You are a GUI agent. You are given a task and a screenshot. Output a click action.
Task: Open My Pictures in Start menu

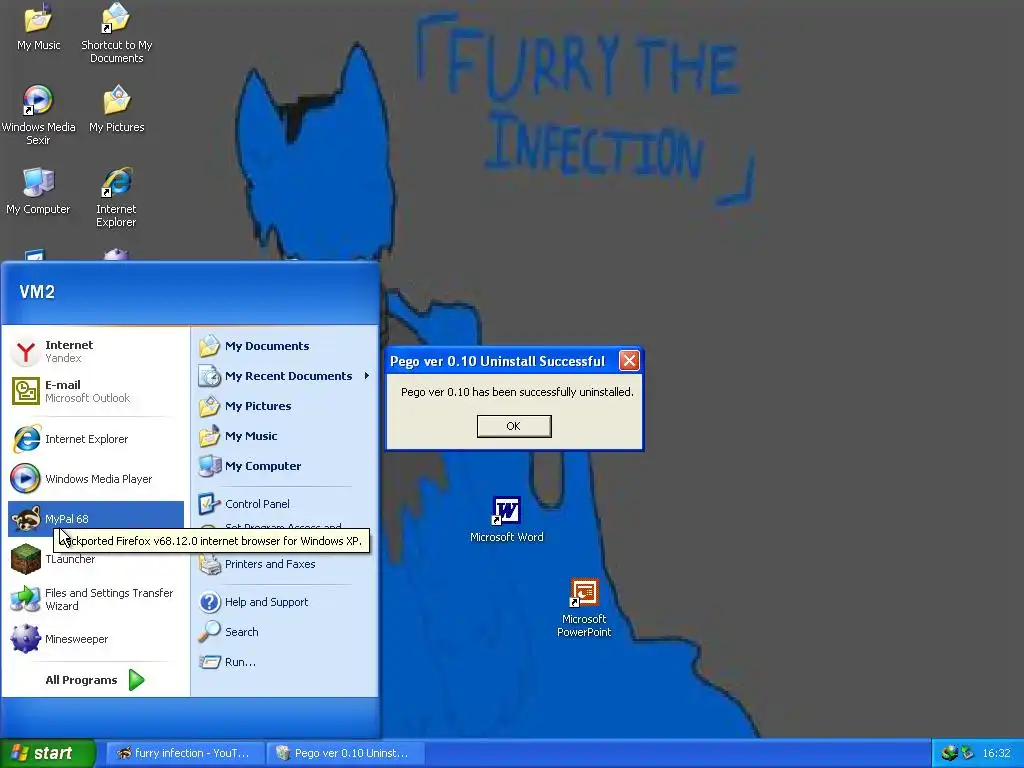pos(285,406)
